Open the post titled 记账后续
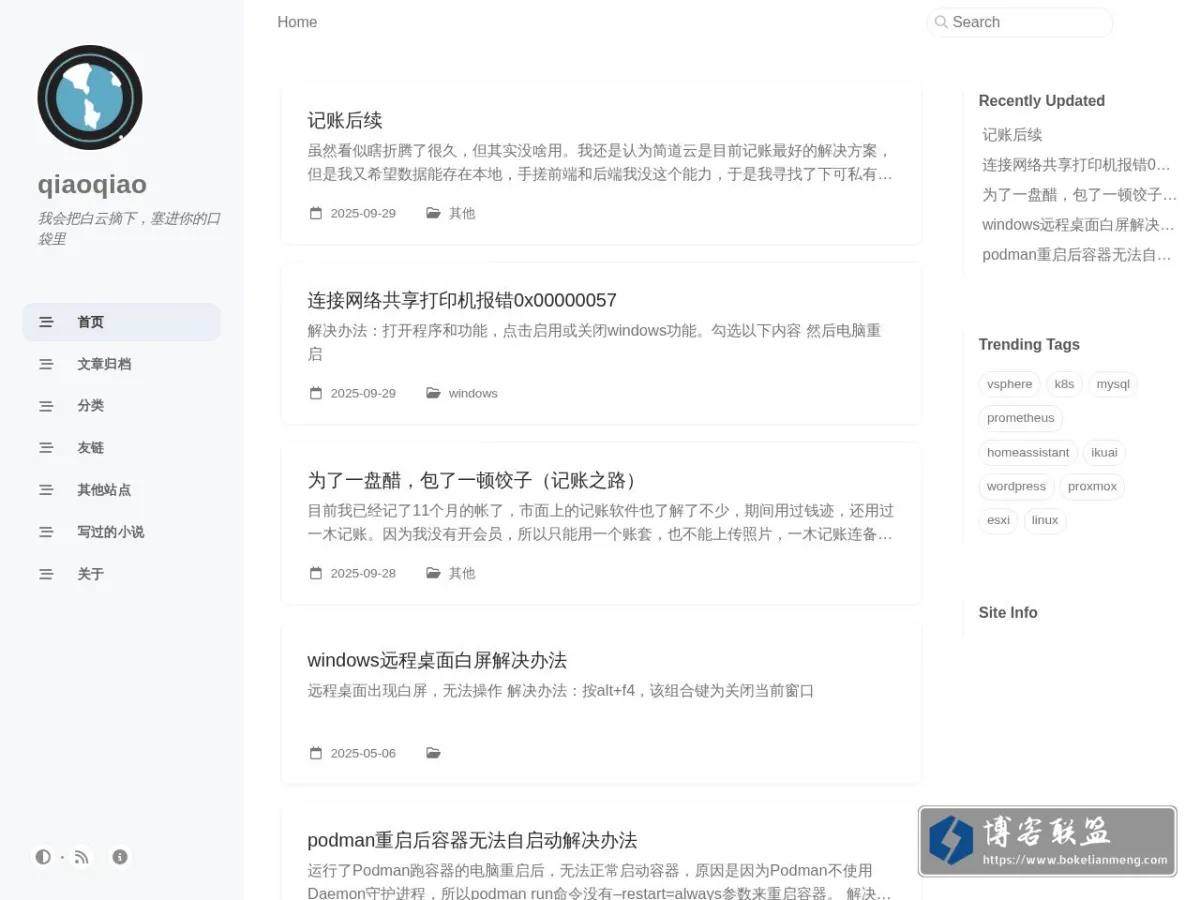The image size is (1200, 900). click(345, 120)
